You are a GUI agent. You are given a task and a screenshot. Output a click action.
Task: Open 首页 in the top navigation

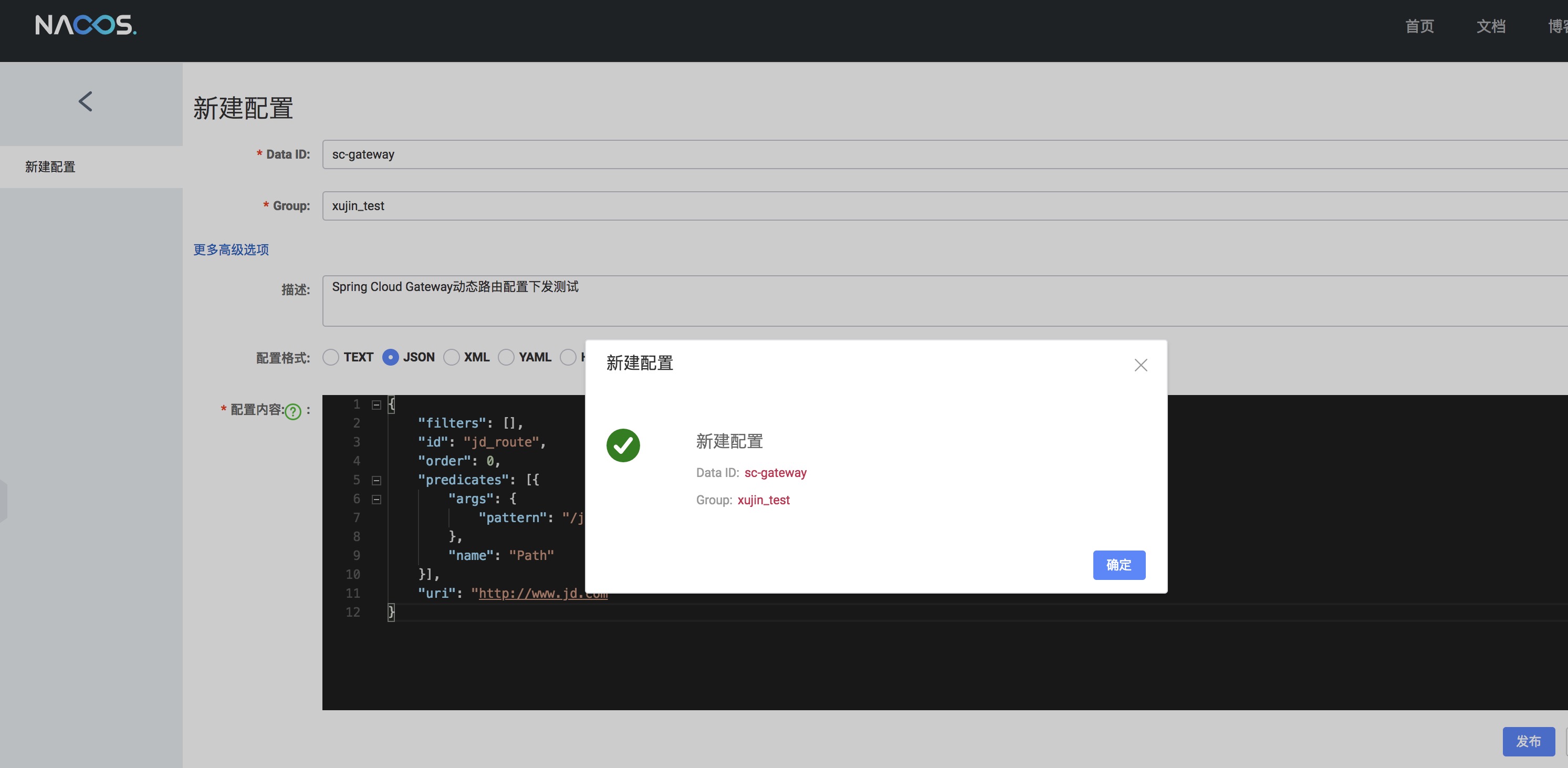click(x=1419, y=26)
